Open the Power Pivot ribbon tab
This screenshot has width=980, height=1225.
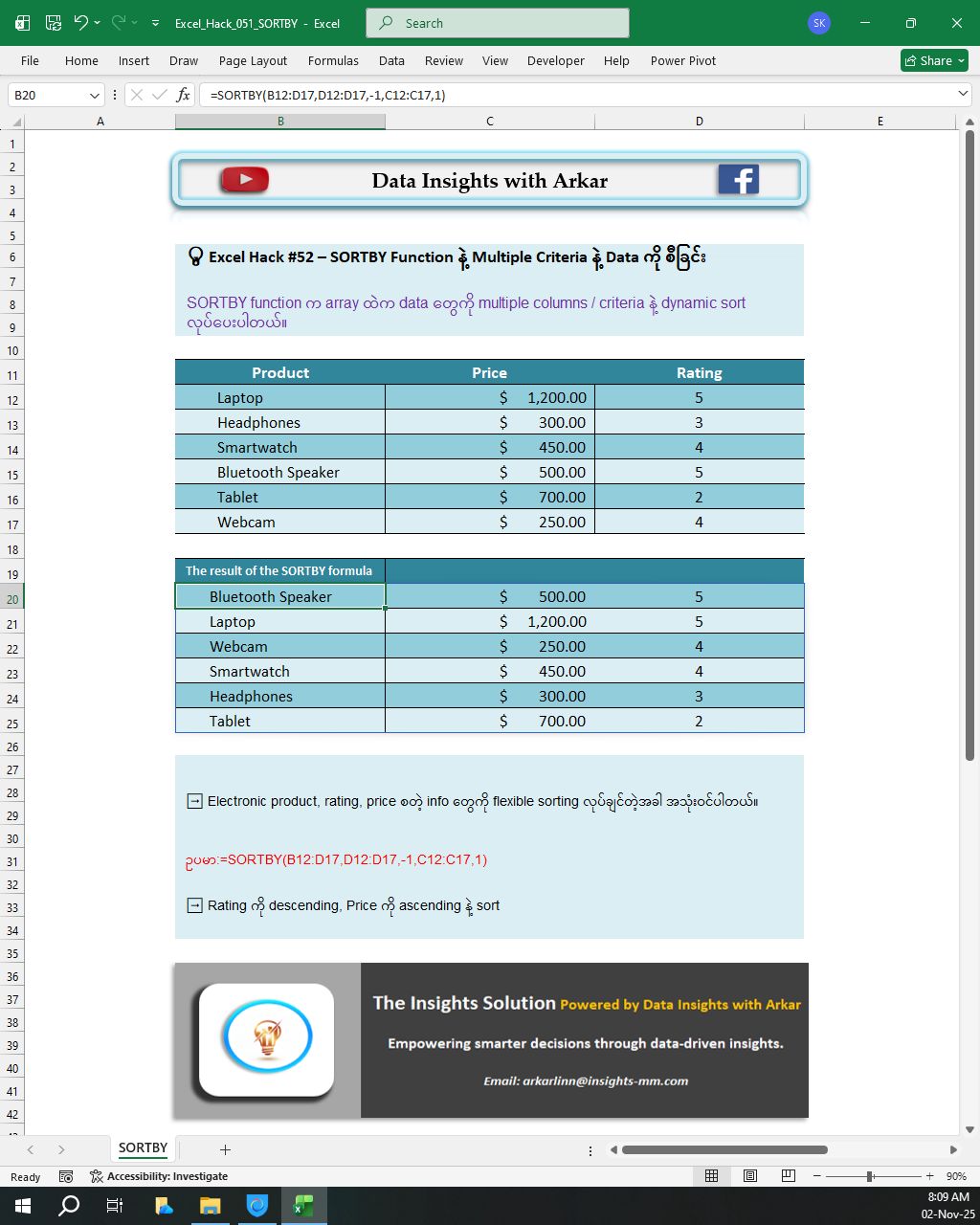pos(682,60)
